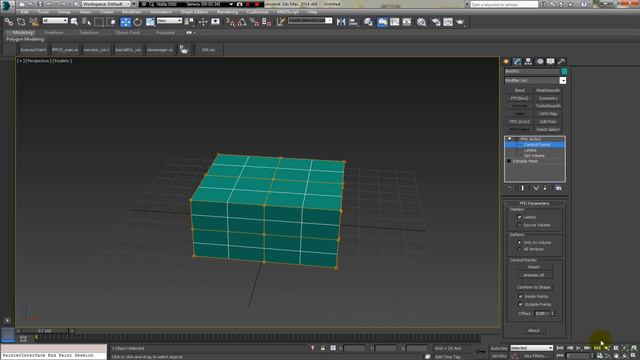Image resolution: width=640 pixels, height=360 pixels.
Task: Toggle the 3D Snaps icon
Action: (x=230, y=22)
